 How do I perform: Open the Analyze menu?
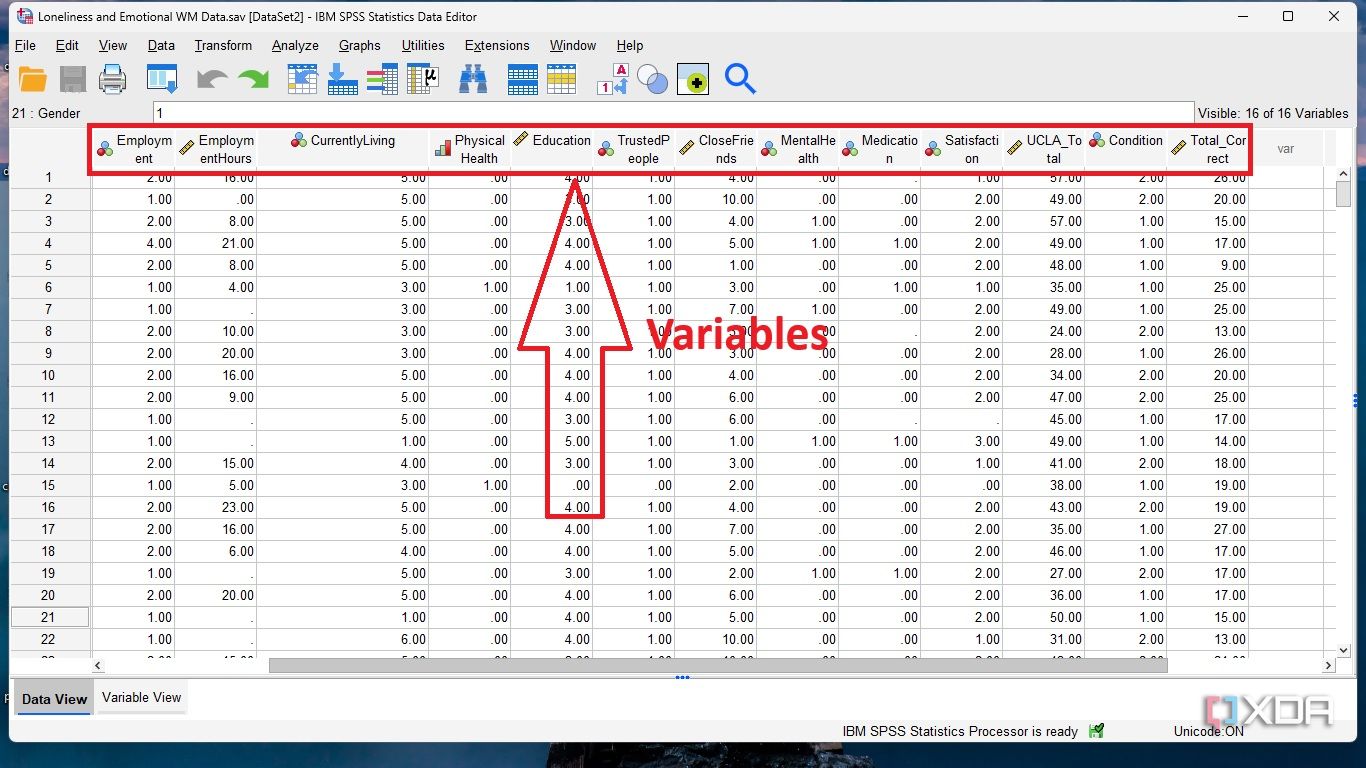295,45
